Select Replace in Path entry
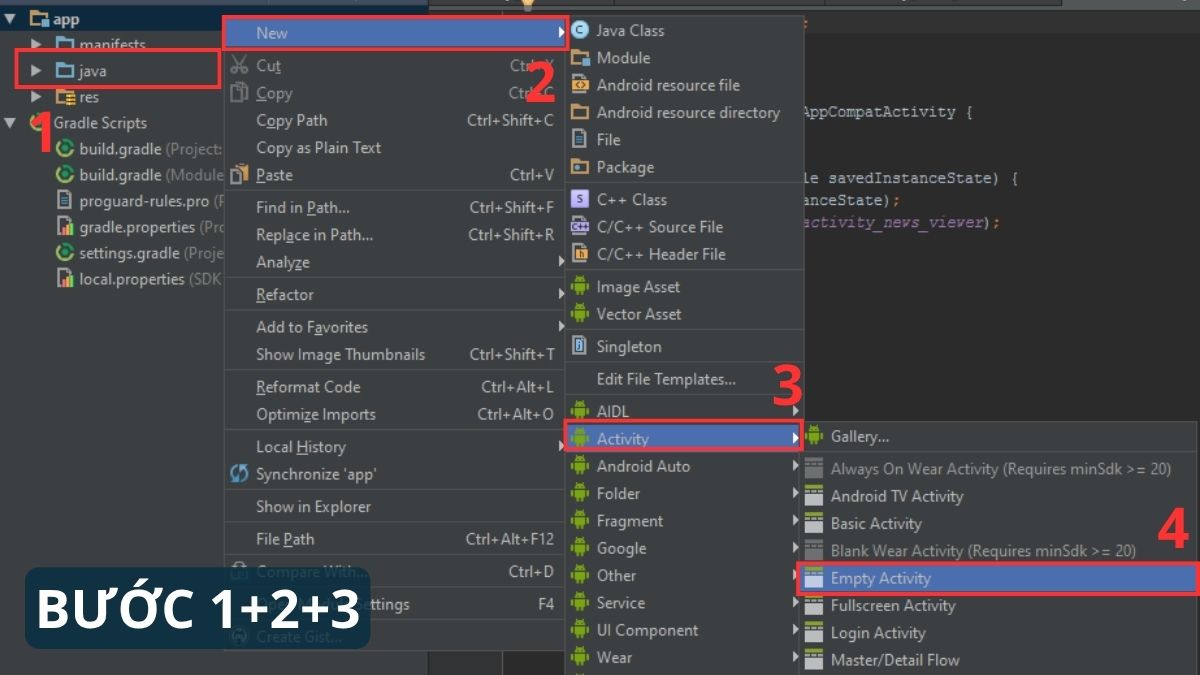This screenshot has width=1200, height=675. click(395, 235)
